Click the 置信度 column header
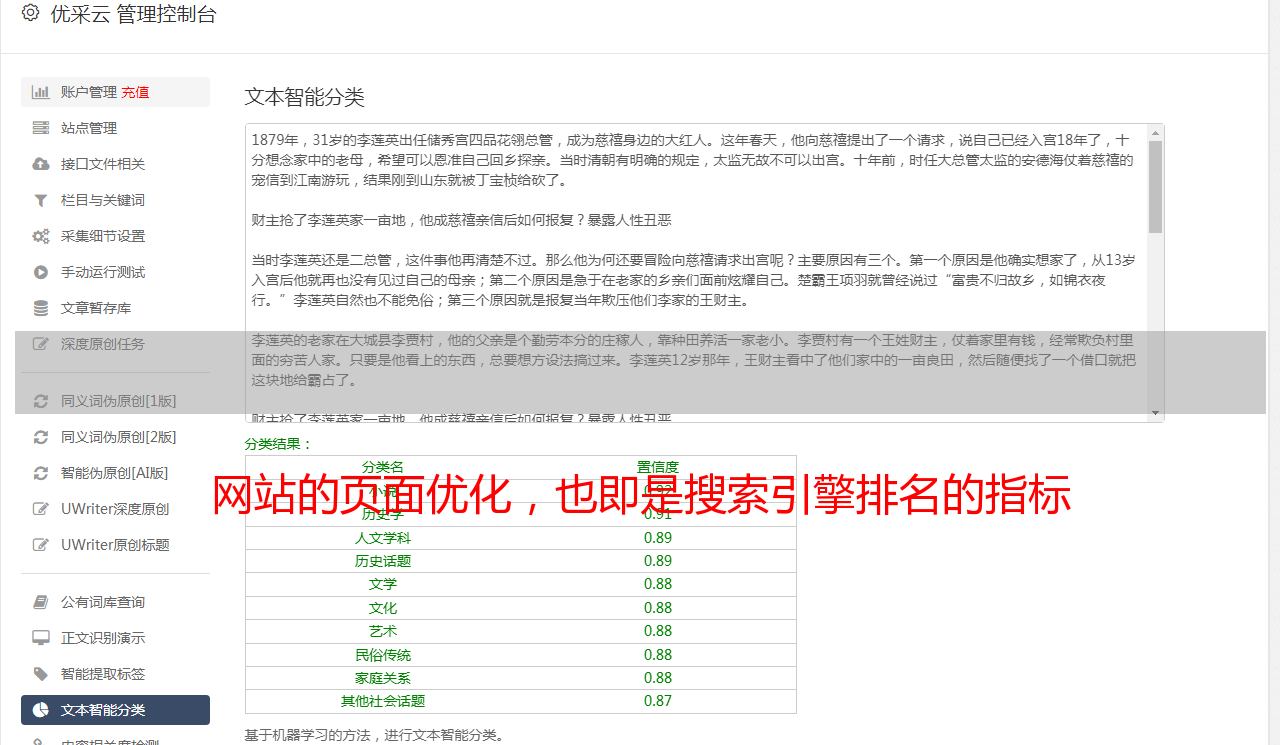This screenshot has height=745, width=1280. 658,467
